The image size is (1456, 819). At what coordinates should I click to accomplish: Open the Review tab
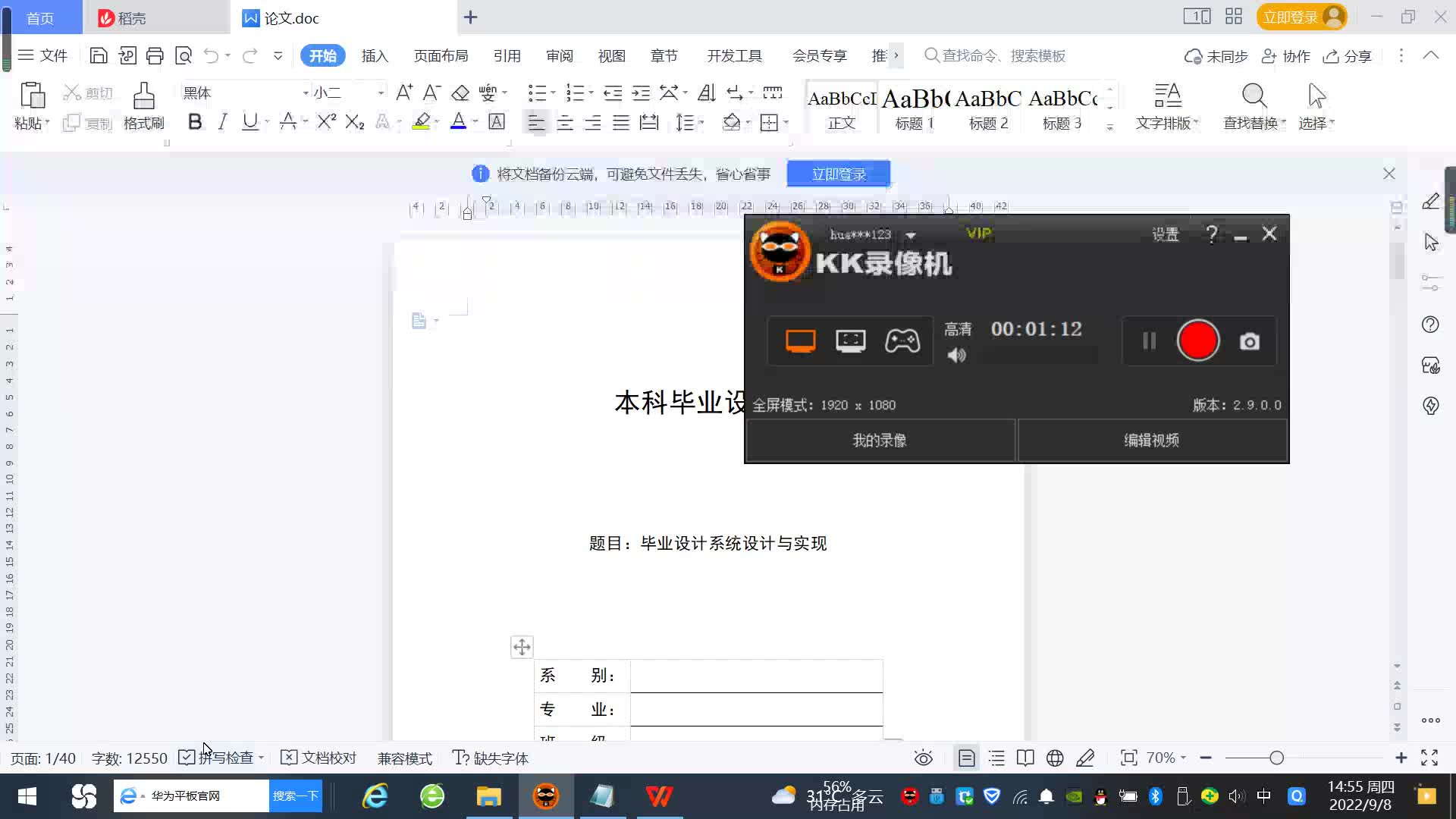click(x=560, y=56)
